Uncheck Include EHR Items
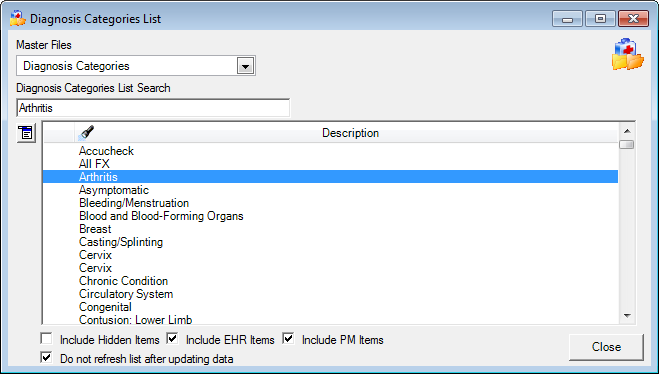Viewport: 659px width, 374px height. tap(172, 338)
